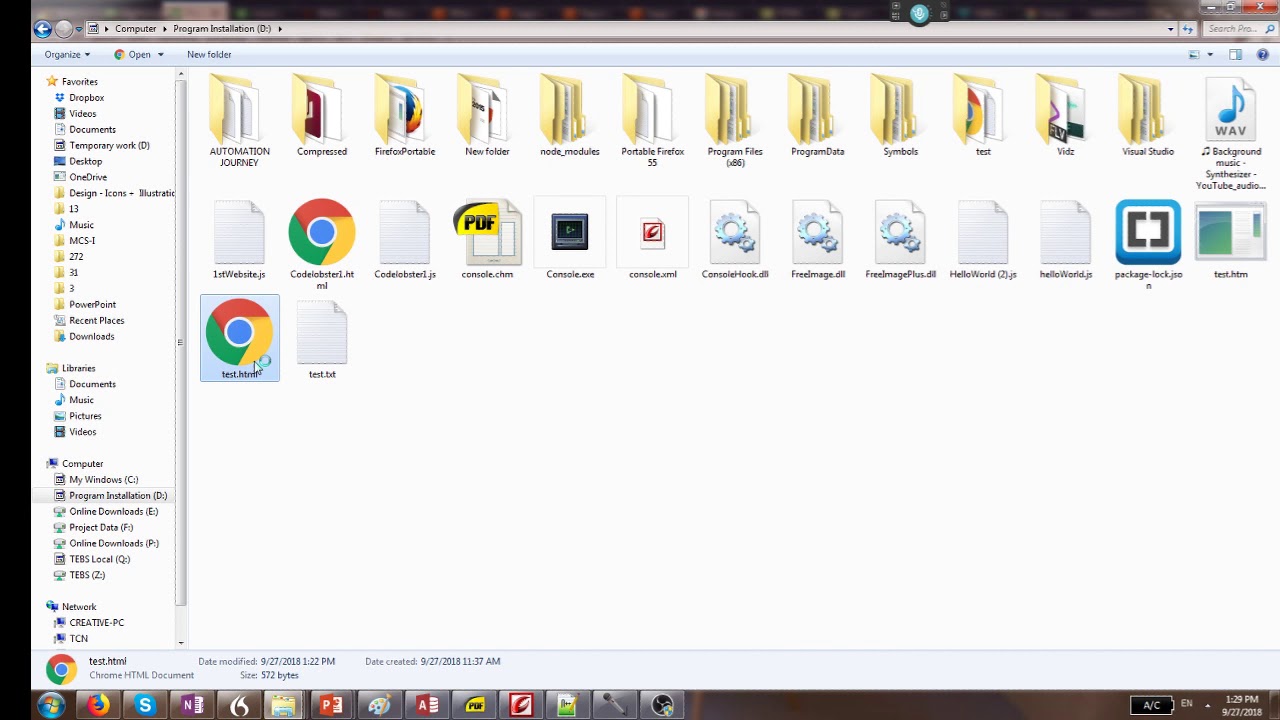Open the Organize dropdown menu
This screenshot has width=1280, height=720.
pos(67,54)
